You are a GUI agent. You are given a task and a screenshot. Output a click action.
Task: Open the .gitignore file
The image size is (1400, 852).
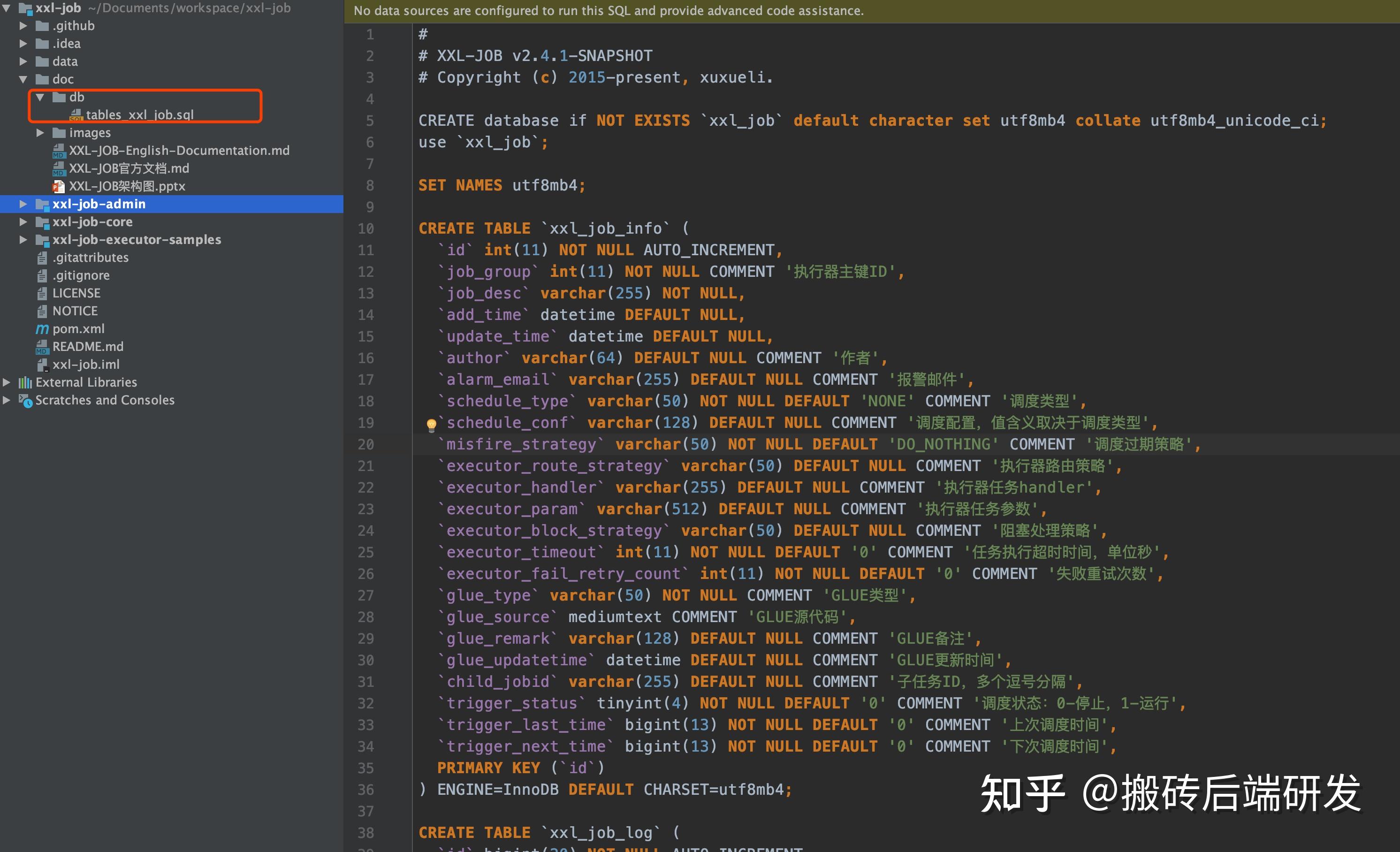click(81, 275)
